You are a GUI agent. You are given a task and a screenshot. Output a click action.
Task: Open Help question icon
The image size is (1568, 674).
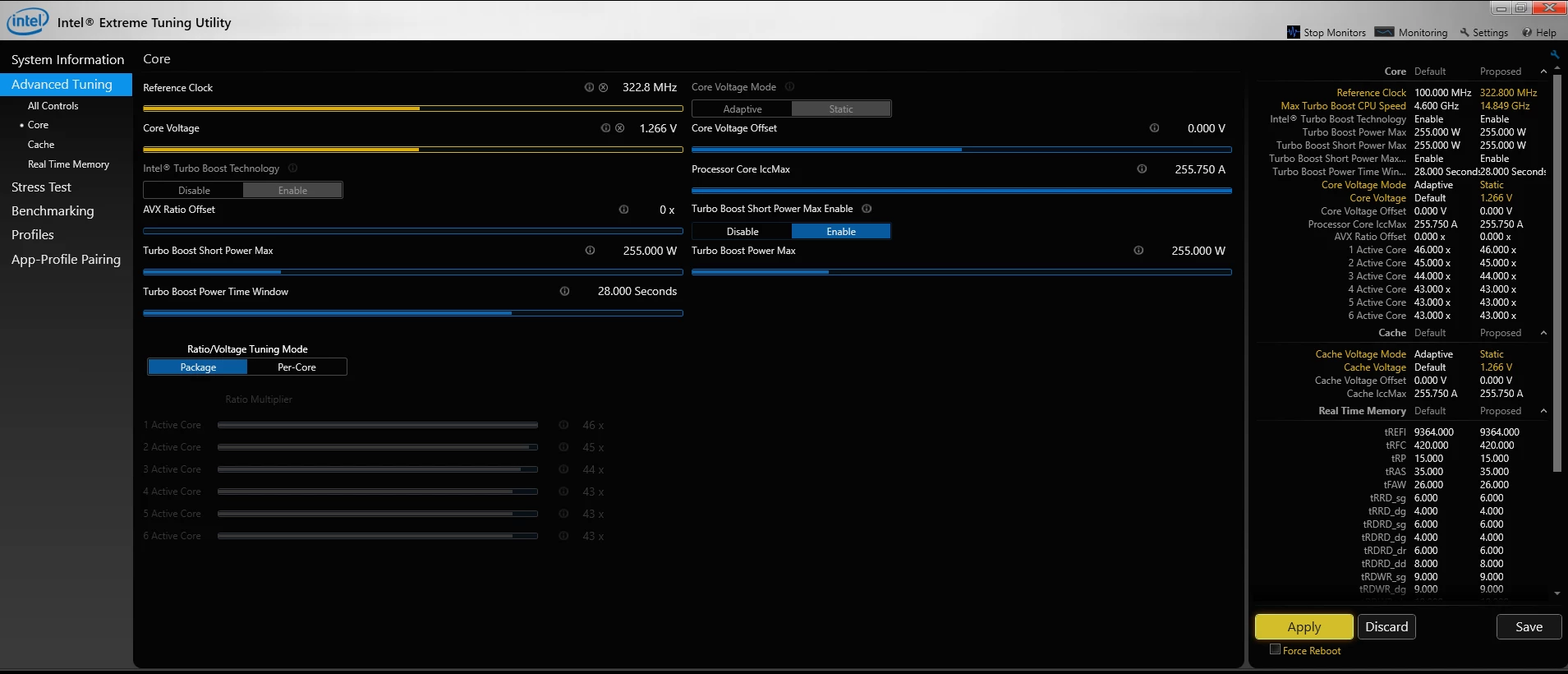coord(1527,33)
